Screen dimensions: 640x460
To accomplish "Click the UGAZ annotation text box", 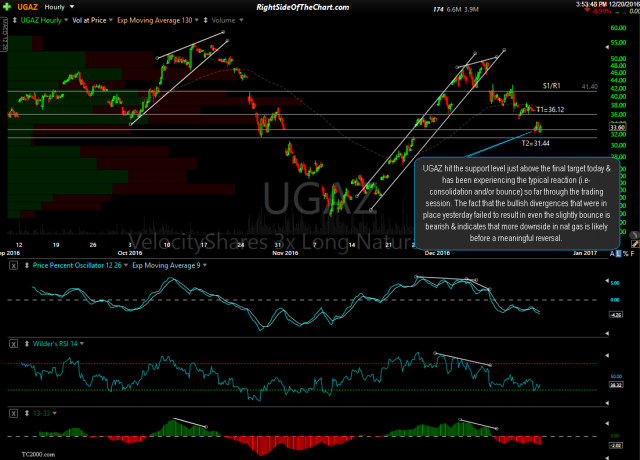I will [x=517, y=203].
